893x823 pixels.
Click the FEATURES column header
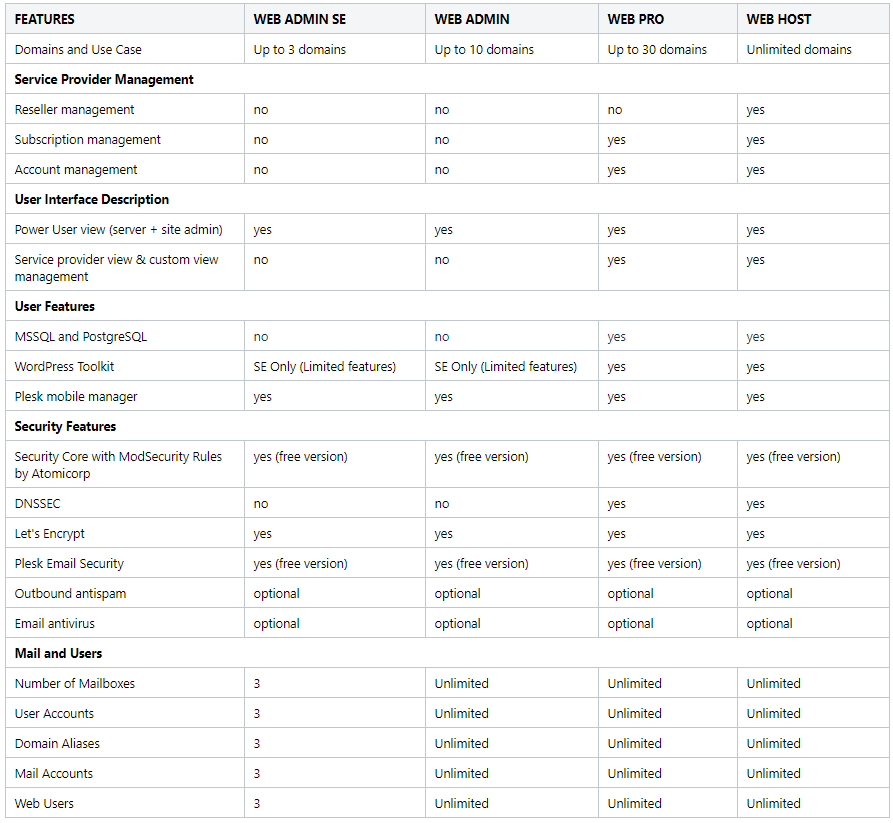coord(45,19)
